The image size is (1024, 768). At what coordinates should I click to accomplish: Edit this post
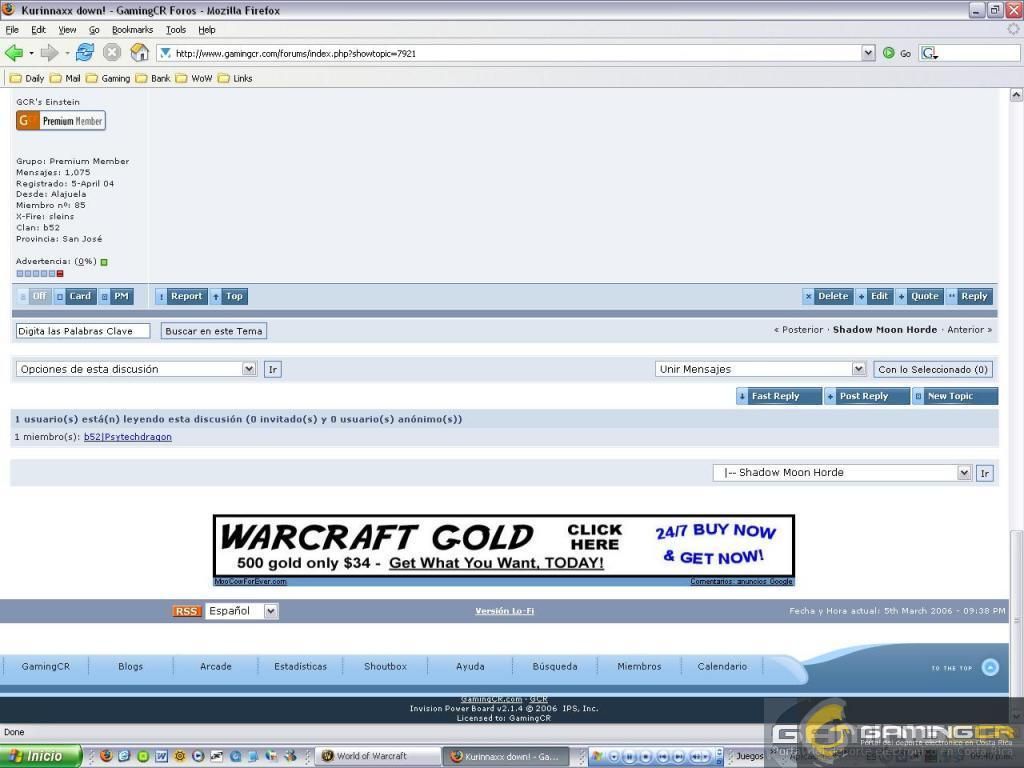tap(874, 296)
